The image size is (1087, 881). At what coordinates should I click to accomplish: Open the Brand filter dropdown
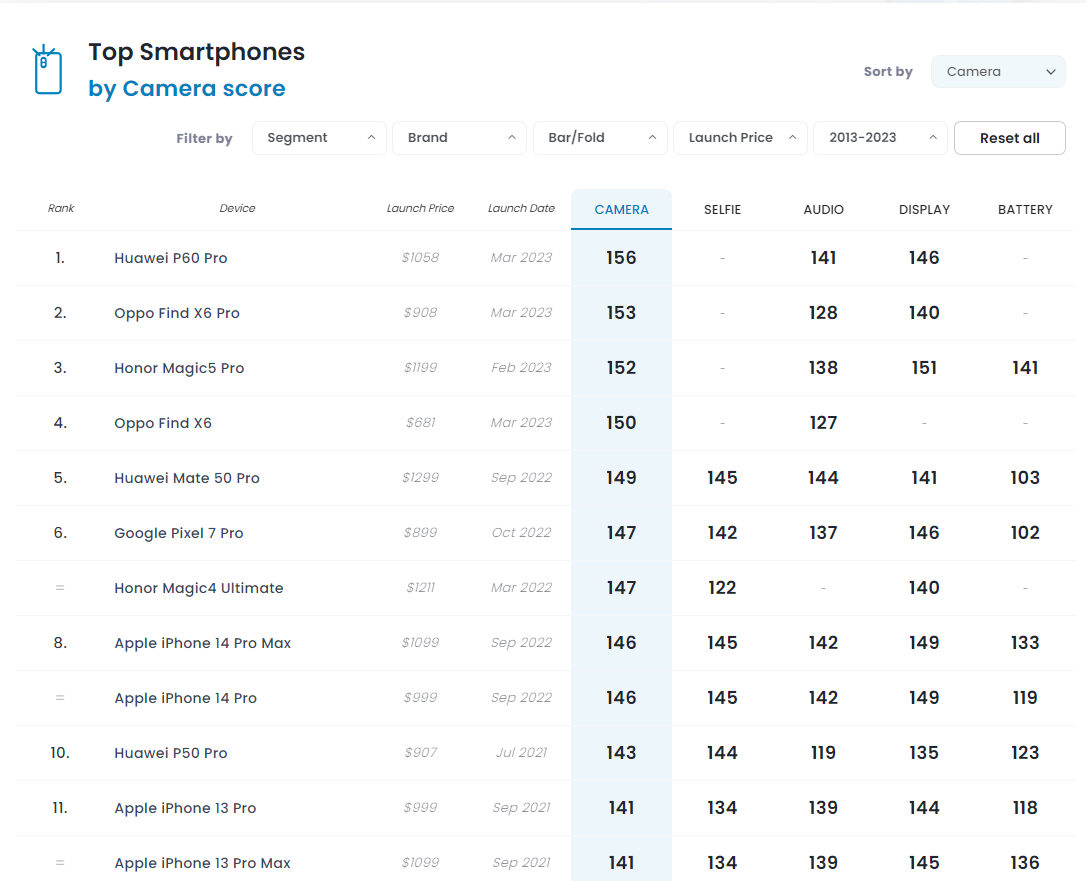click(459, 138)
